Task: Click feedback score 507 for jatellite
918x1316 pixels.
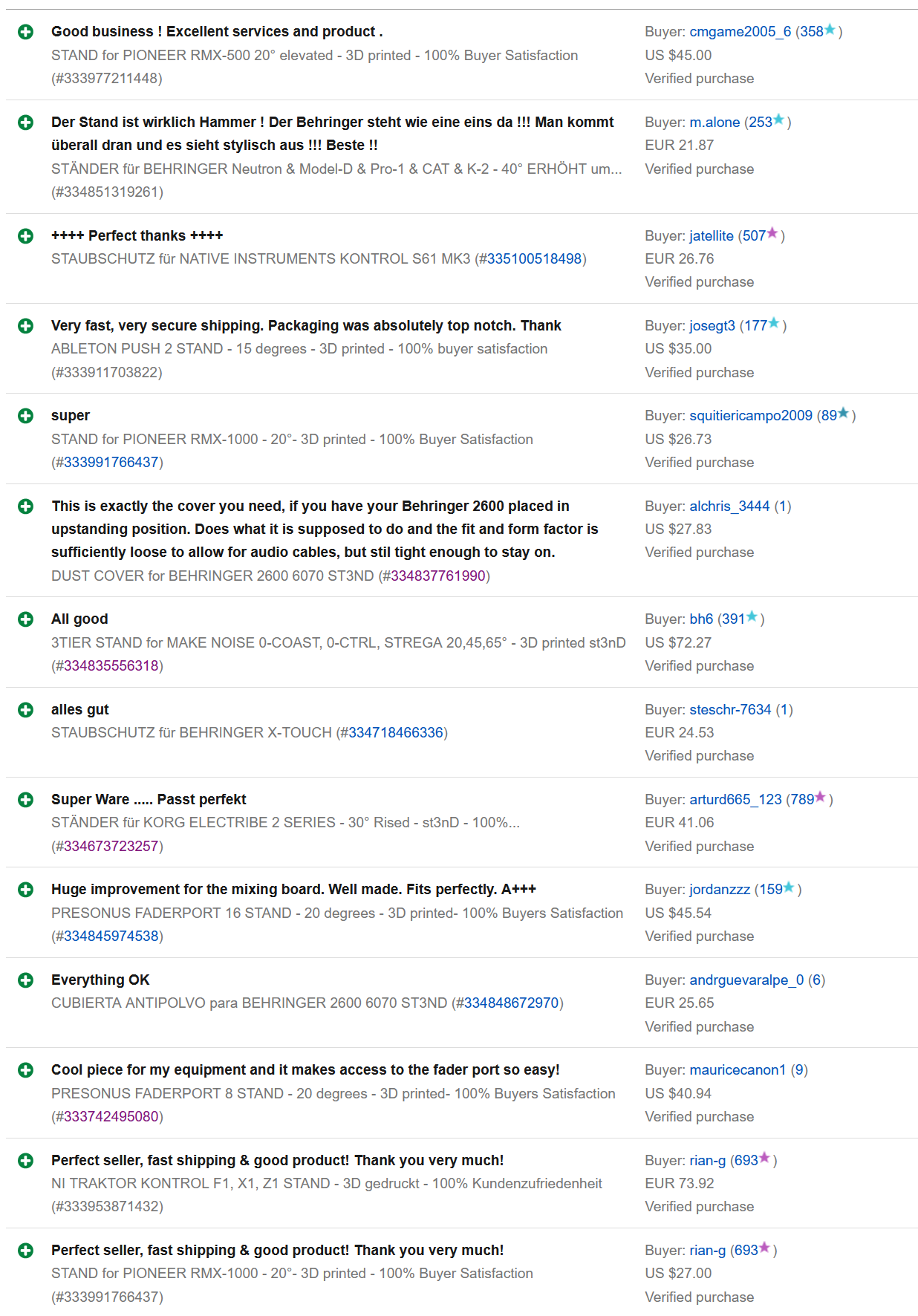Action: (x=754, y=236)
